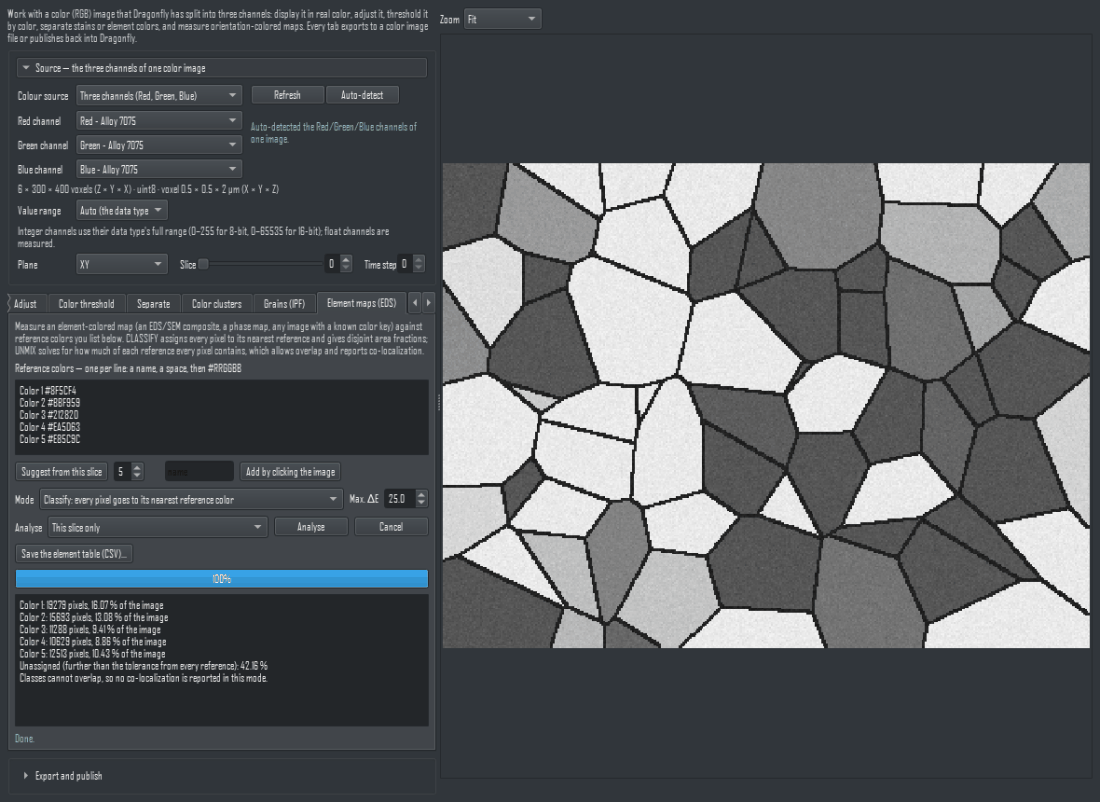The height and width of the screenshot is (802, 1100).
Task: Open the Value range dropdown
Action: (x=121, y=210)
